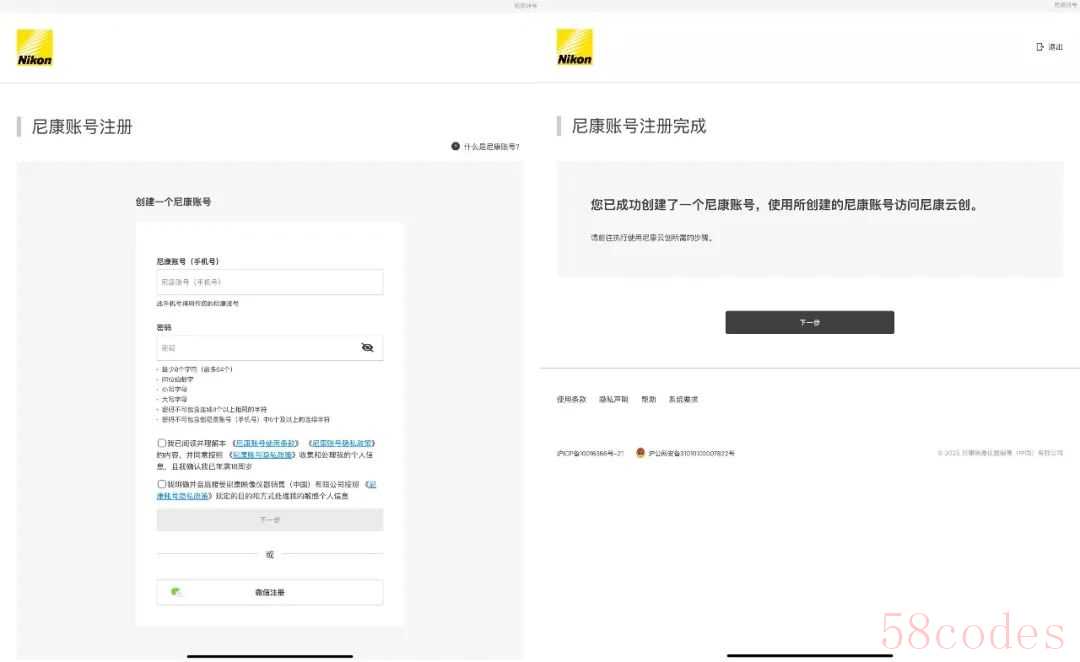Open the 沪ICP备 record number link
The height and width of the screenshot is (662, 1080).
[590, 453]
